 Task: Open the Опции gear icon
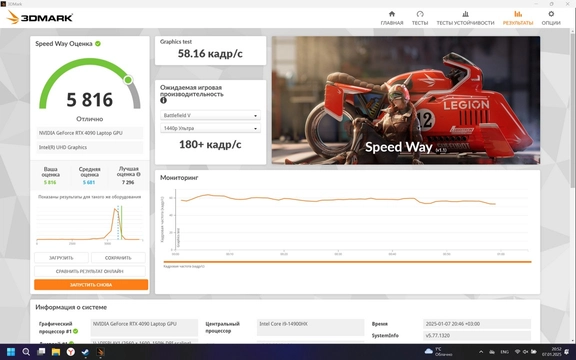551,14
